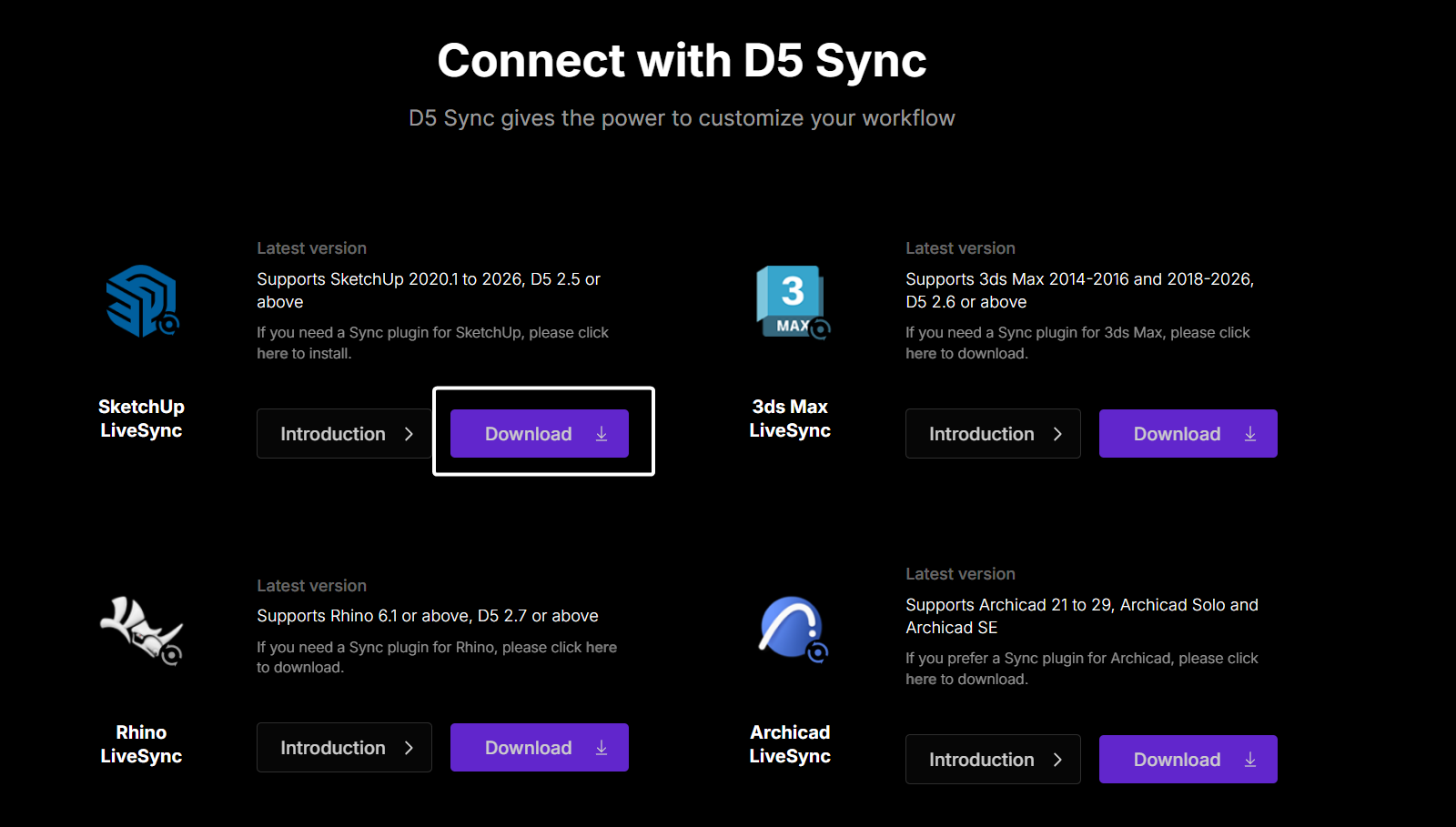Select the "SketchUp LiveSync" label text
1456x827 pixels.
click(141, 419)
